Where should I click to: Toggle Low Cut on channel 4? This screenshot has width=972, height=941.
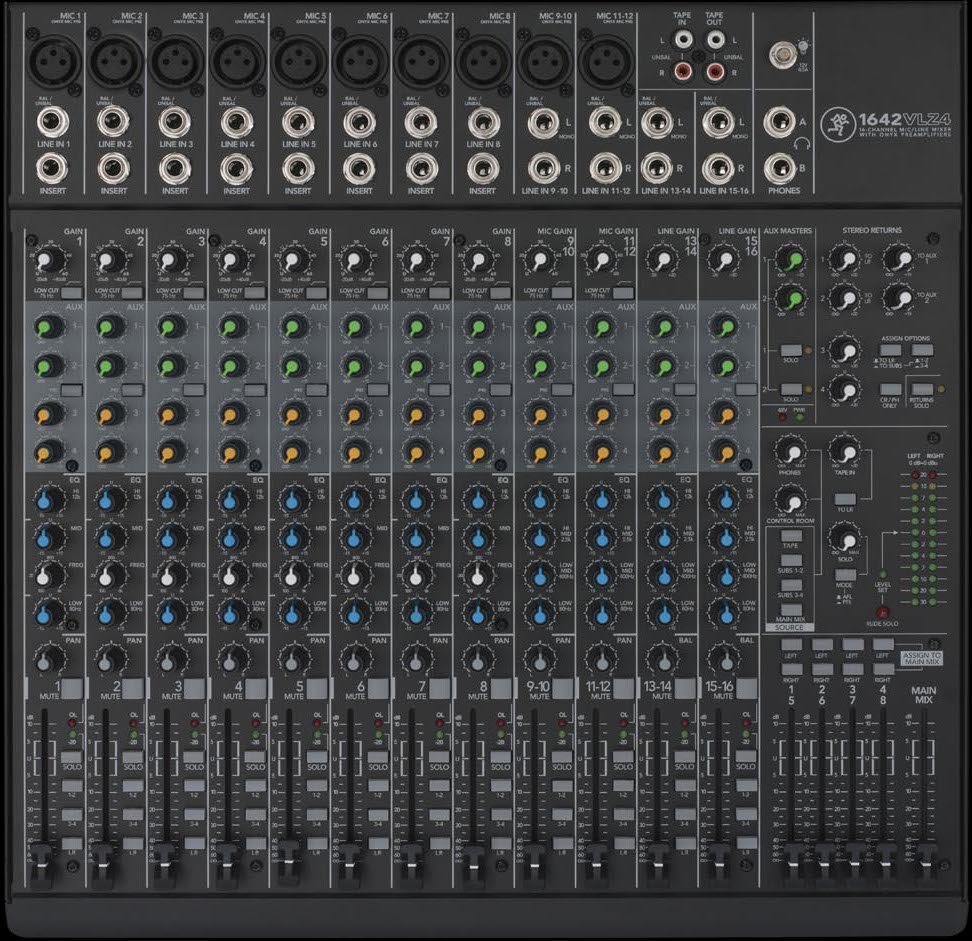coord(255,292)
